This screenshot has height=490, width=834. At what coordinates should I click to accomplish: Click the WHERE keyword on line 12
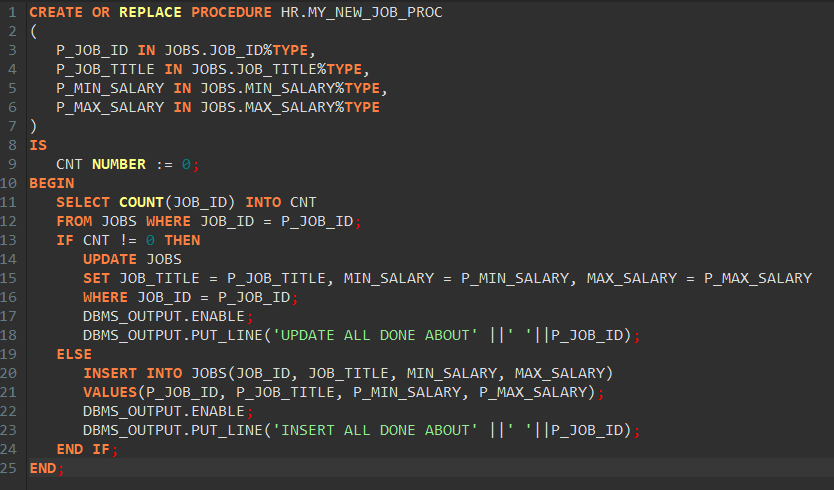point(168,221)
